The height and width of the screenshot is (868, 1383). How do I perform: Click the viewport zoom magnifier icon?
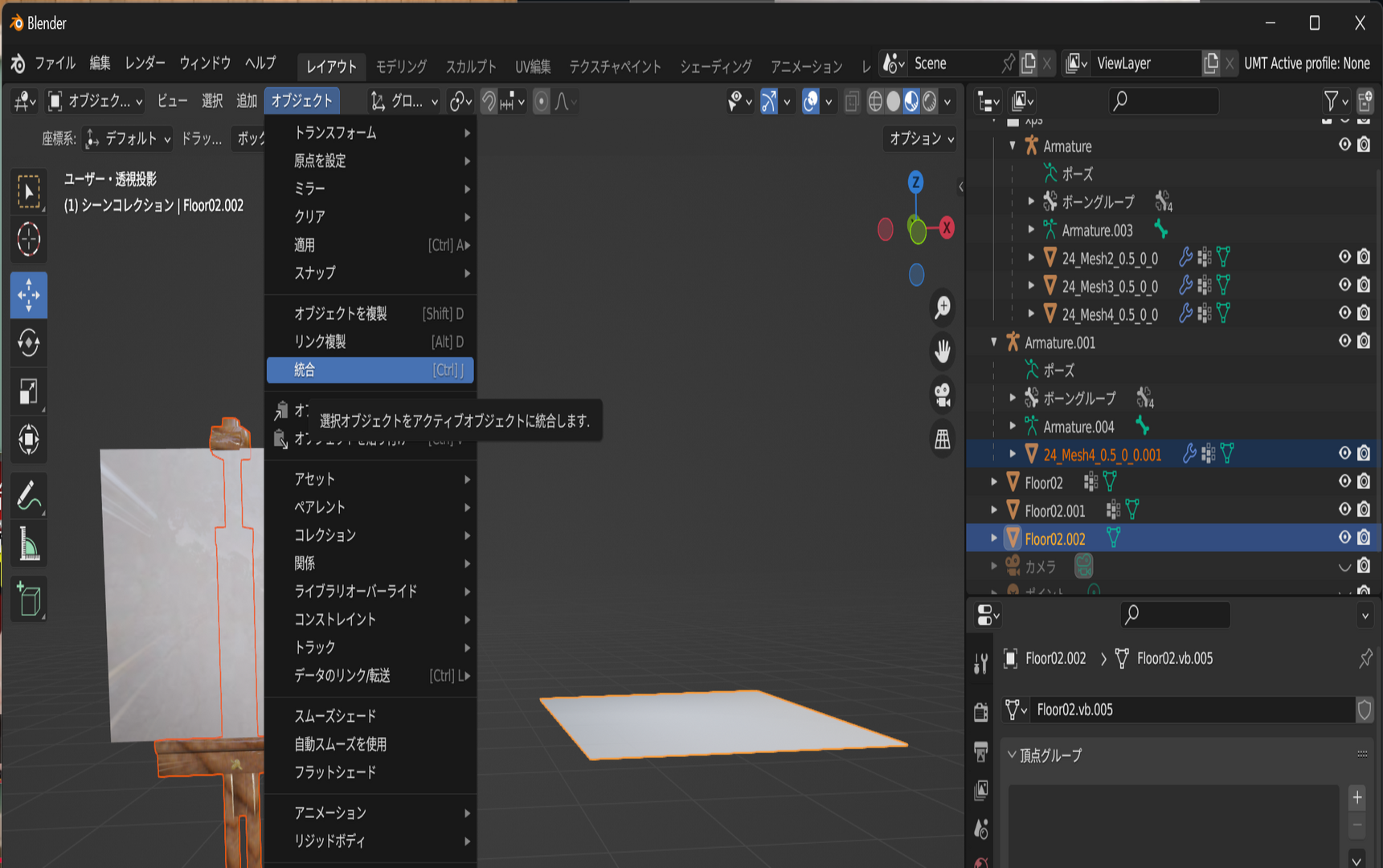point(943,307)
